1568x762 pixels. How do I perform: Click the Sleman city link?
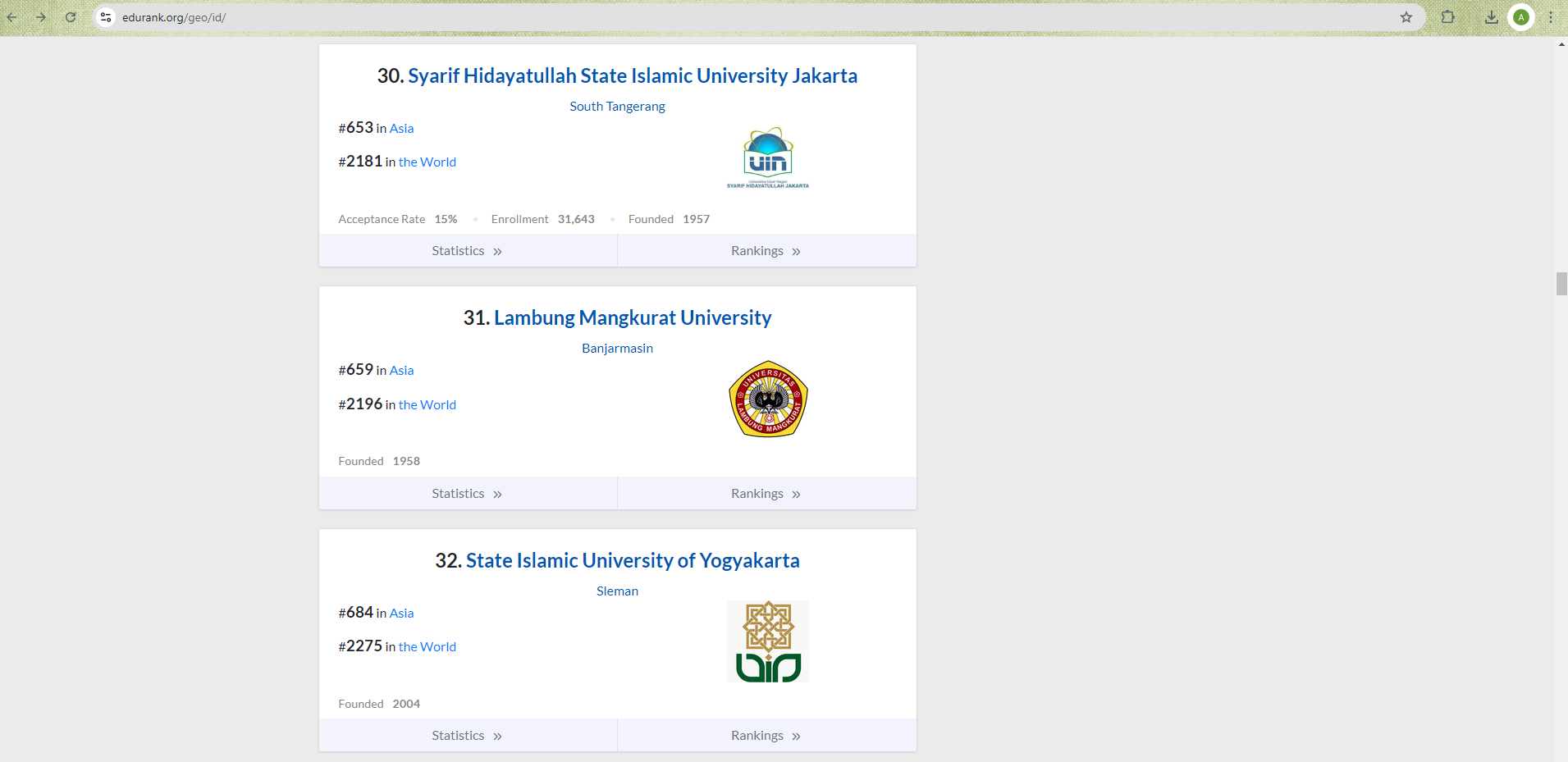[x=617, y=591]
